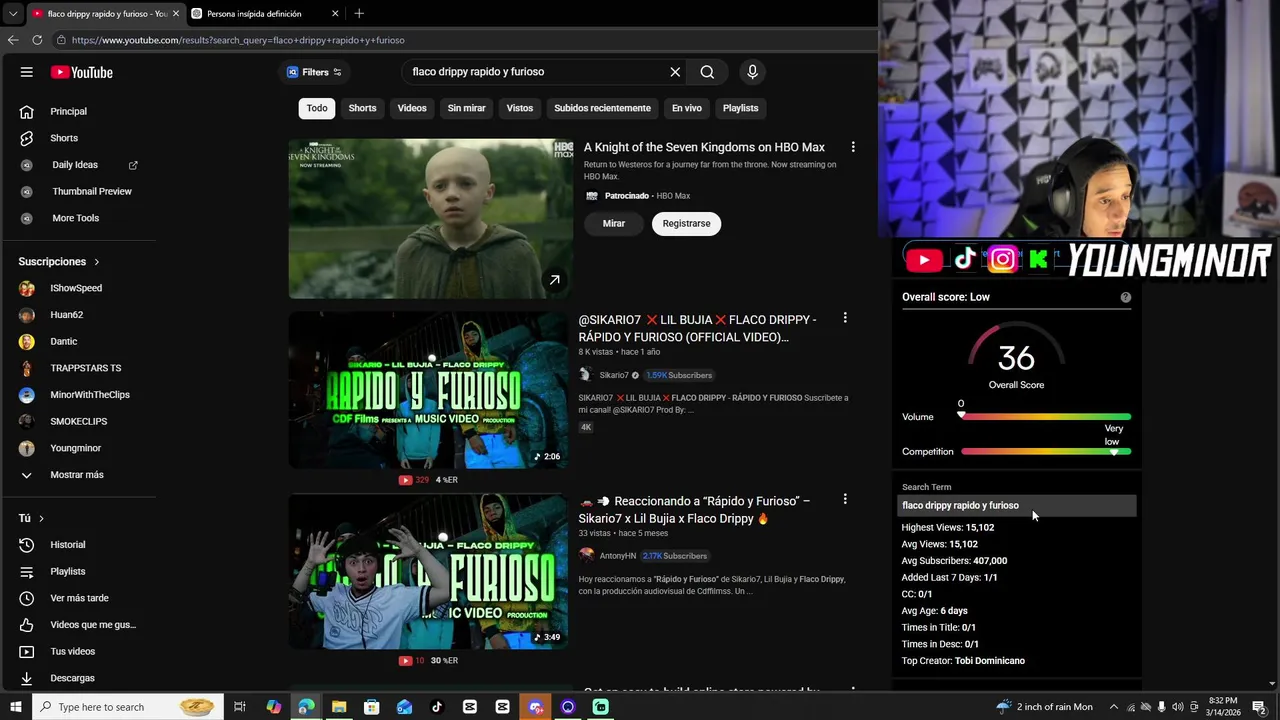
Task: Select the En vivo filter chip
Action: [687, 108]
